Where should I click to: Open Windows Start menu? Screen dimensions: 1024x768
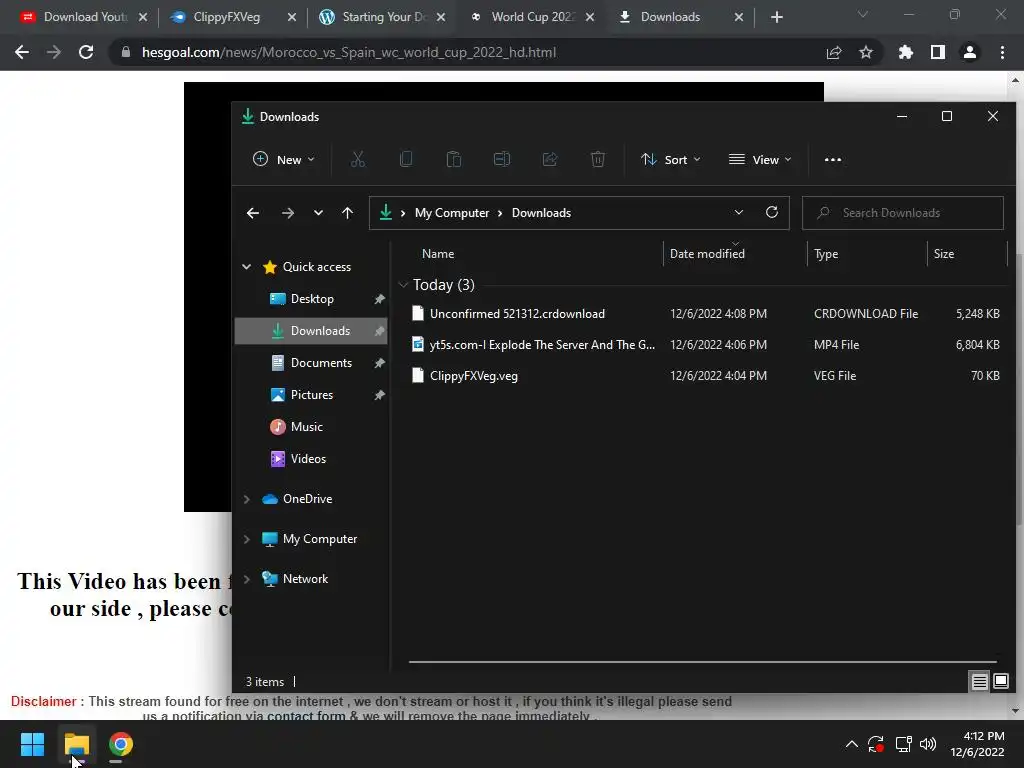[x=32, y=744]
